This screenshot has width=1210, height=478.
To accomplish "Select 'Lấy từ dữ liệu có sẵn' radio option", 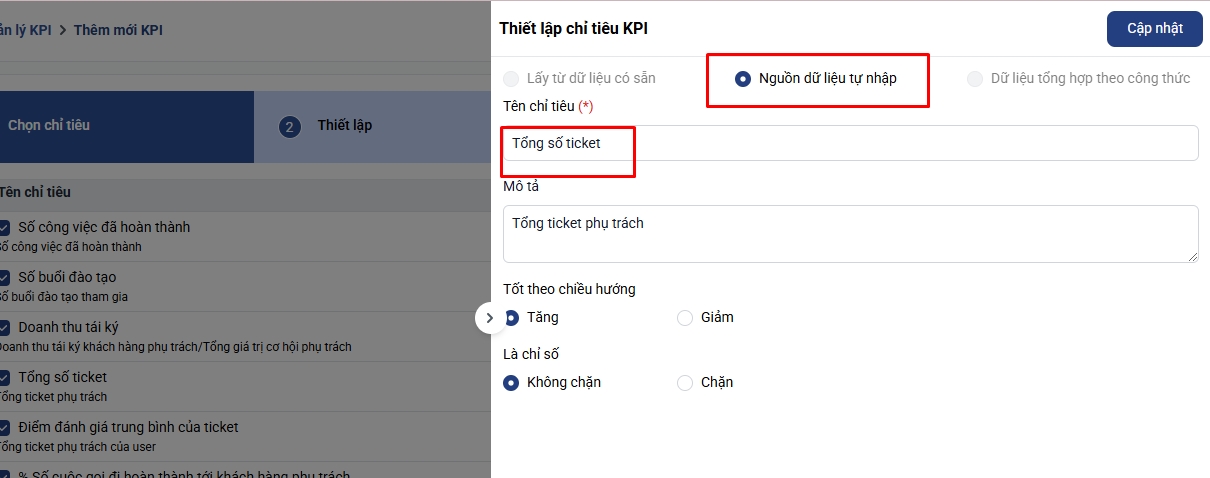I will pos(512,78).
